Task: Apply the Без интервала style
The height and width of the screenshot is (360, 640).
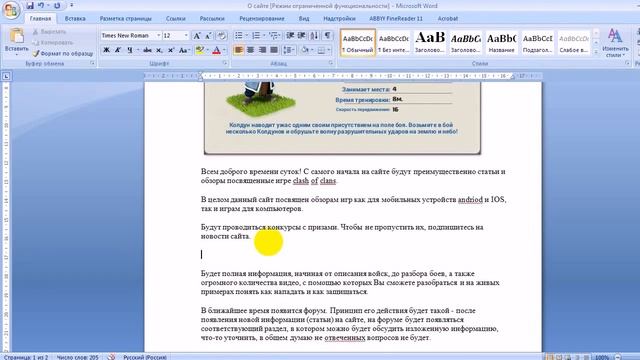Action: [393, 42]
